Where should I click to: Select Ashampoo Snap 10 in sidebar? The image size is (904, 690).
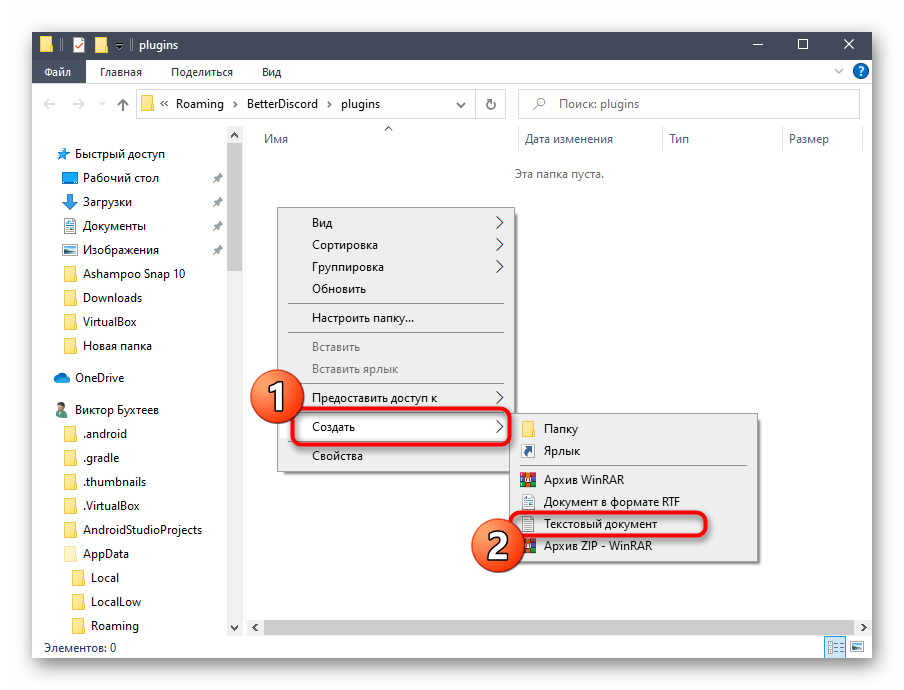(134, 274)
